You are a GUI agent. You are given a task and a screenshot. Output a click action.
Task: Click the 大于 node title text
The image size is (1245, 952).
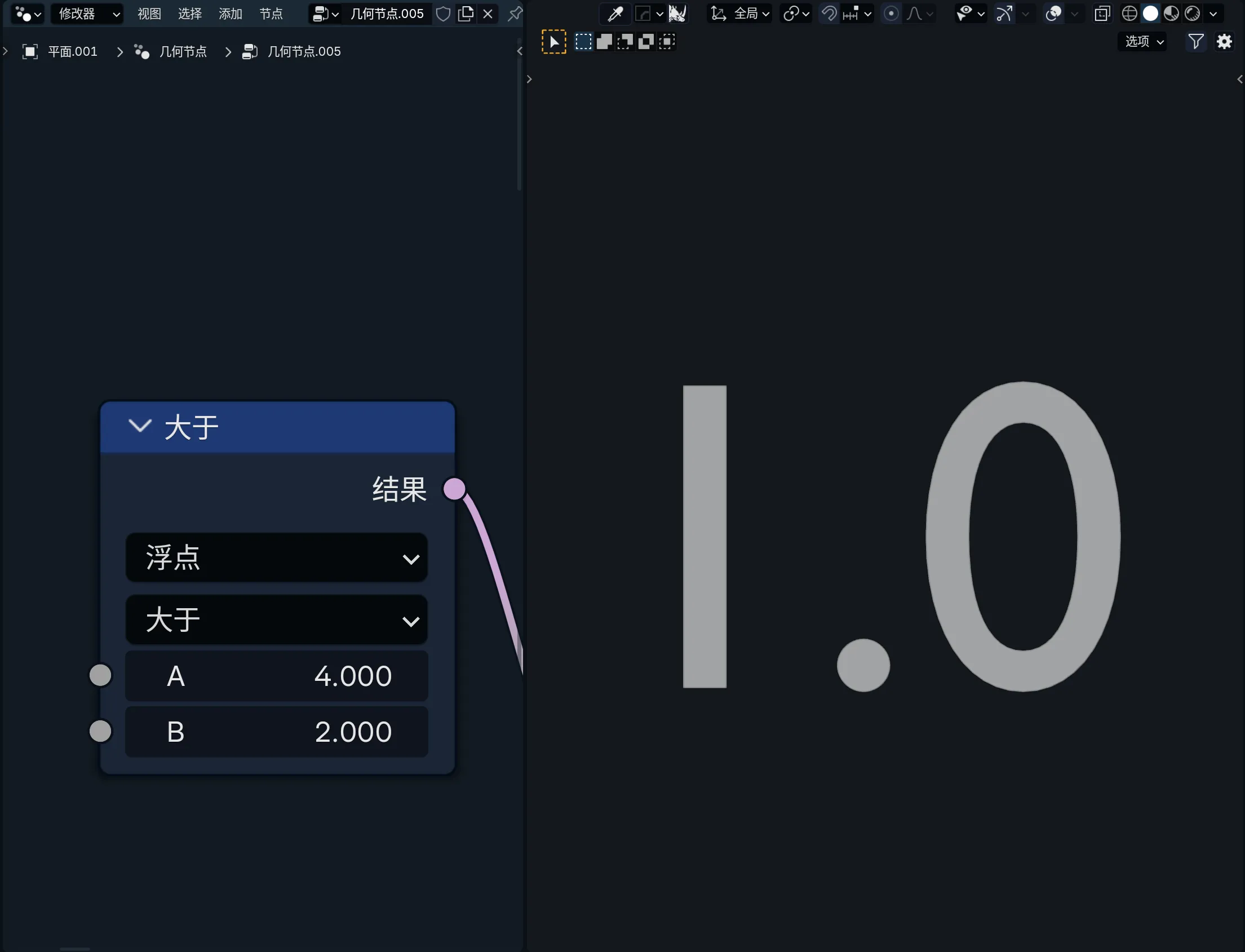click(192, 427)
